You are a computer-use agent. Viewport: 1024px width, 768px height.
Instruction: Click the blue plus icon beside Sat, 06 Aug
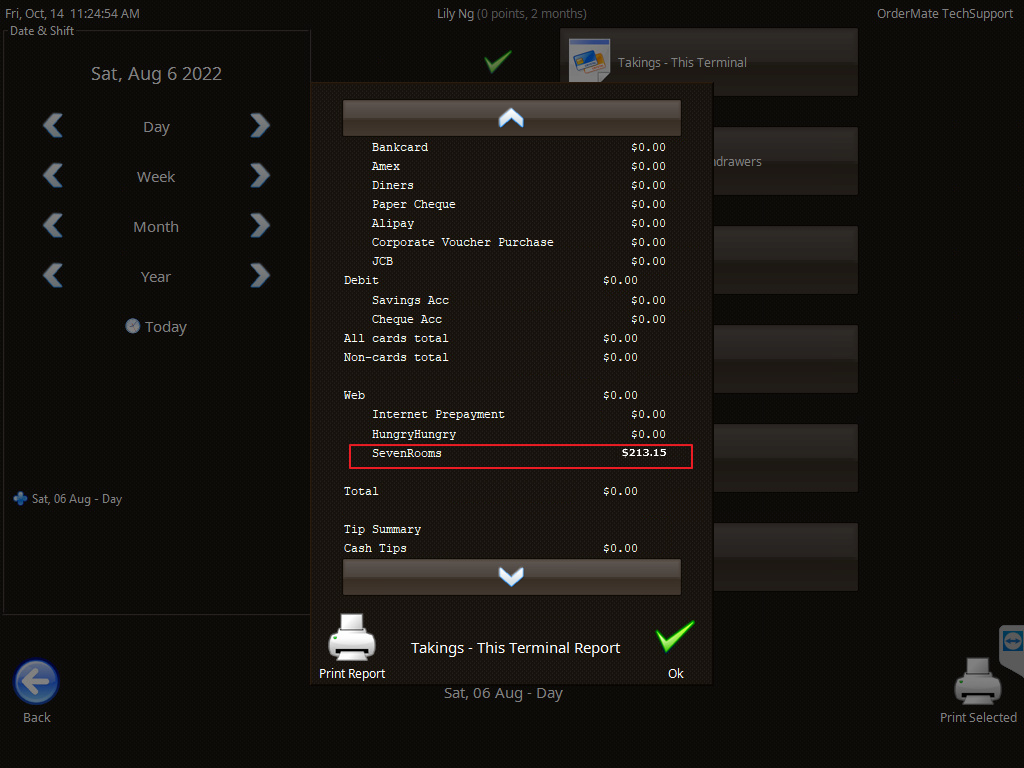(20, 498)
